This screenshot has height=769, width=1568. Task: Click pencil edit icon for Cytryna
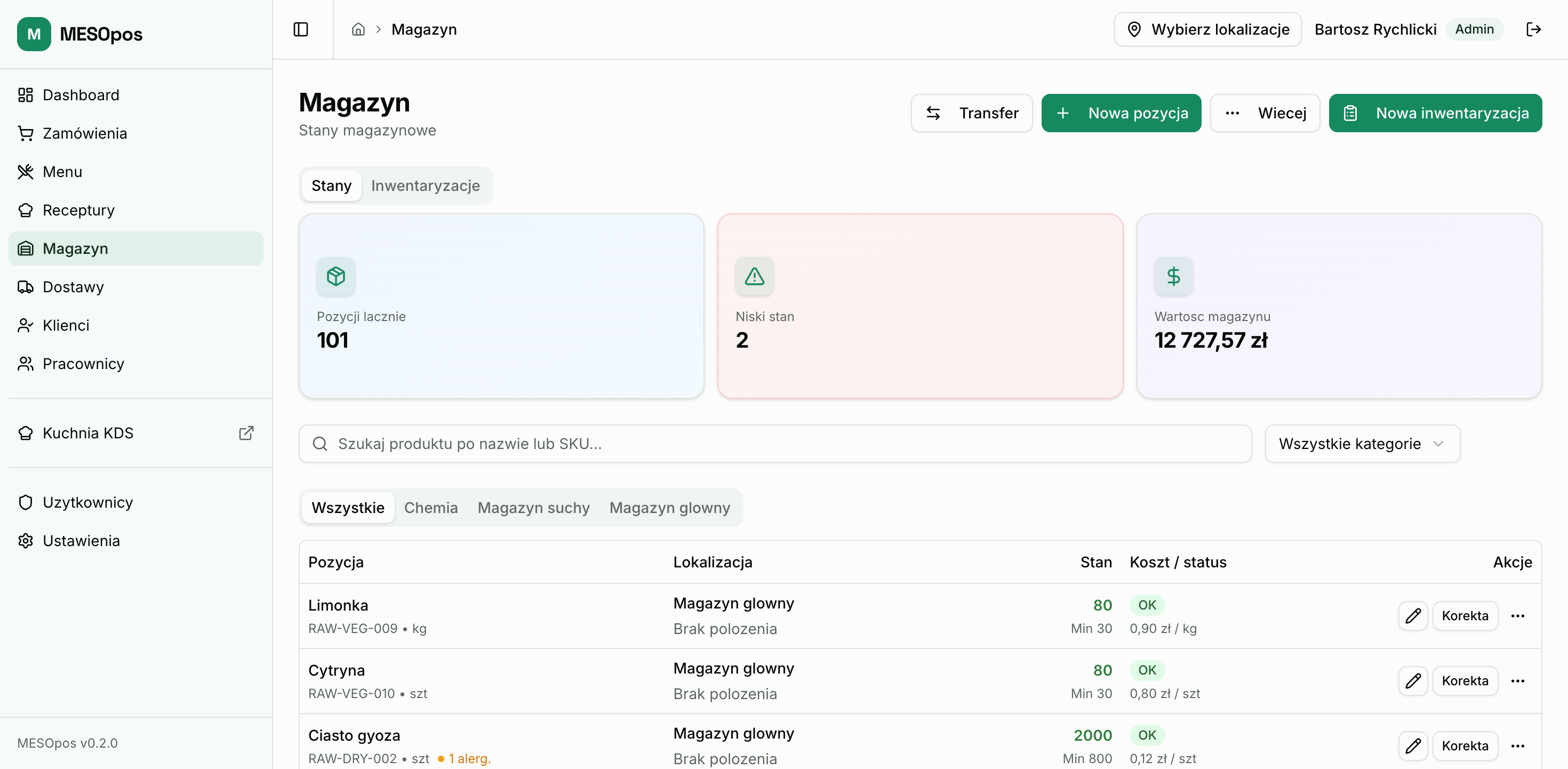pos(1412,680)
